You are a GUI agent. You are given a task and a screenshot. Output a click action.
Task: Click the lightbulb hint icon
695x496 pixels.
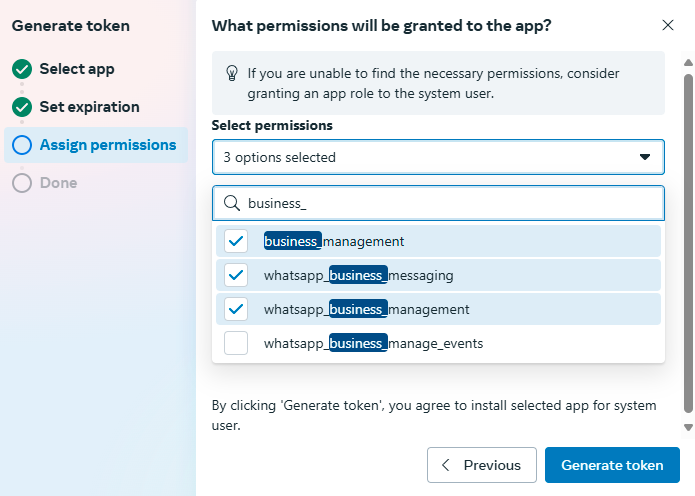(232, 73)
